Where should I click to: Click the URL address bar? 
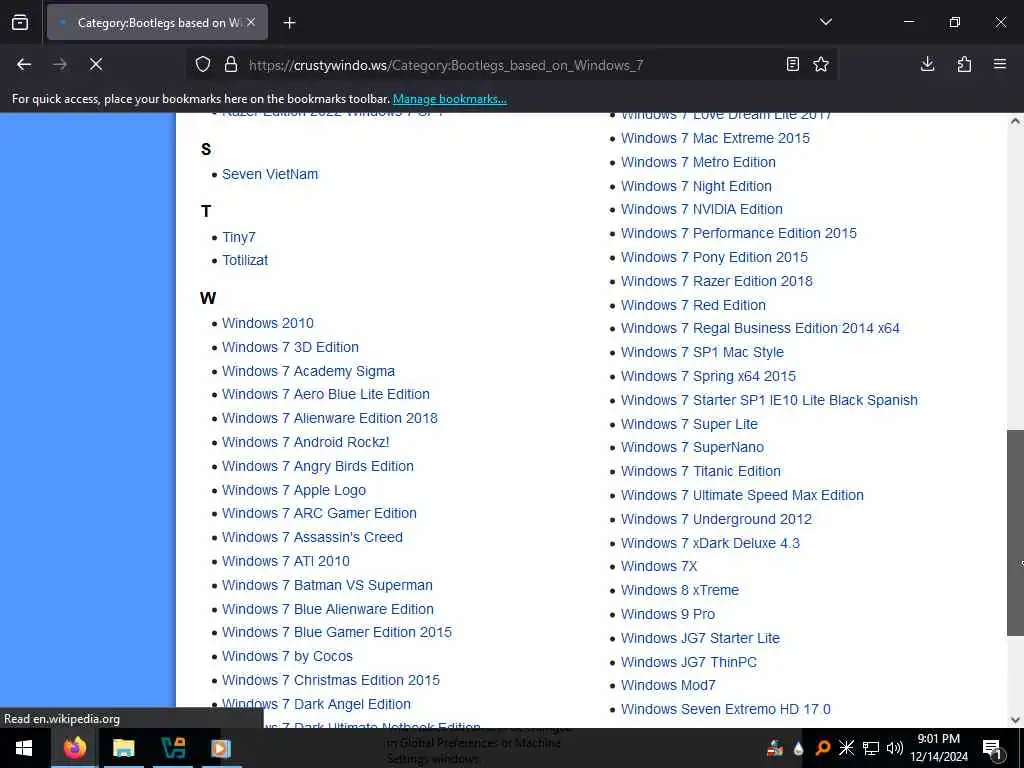click(x=509, y=65)
